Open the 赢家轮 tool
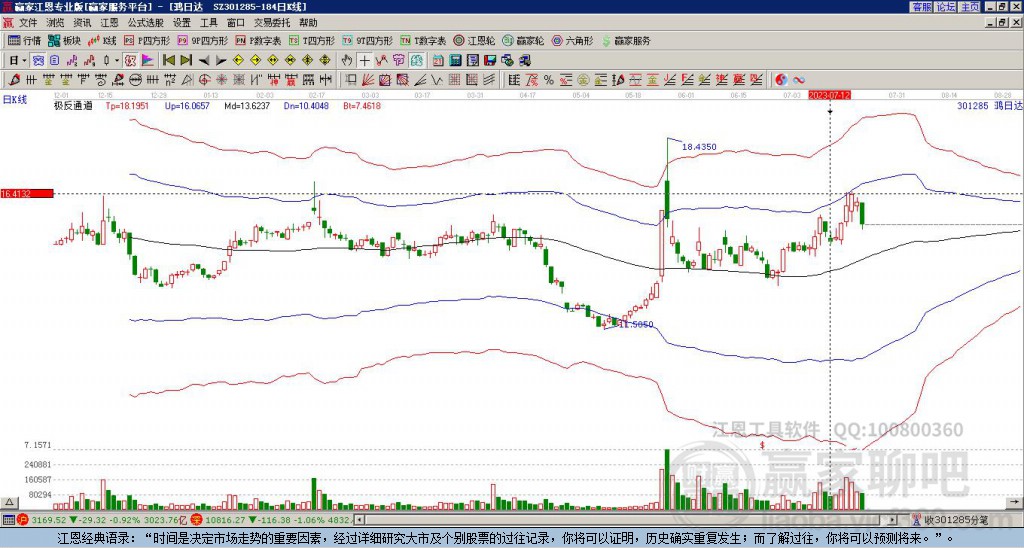The width and height of the screenshot is (1024, 548). tap(523, 40)
